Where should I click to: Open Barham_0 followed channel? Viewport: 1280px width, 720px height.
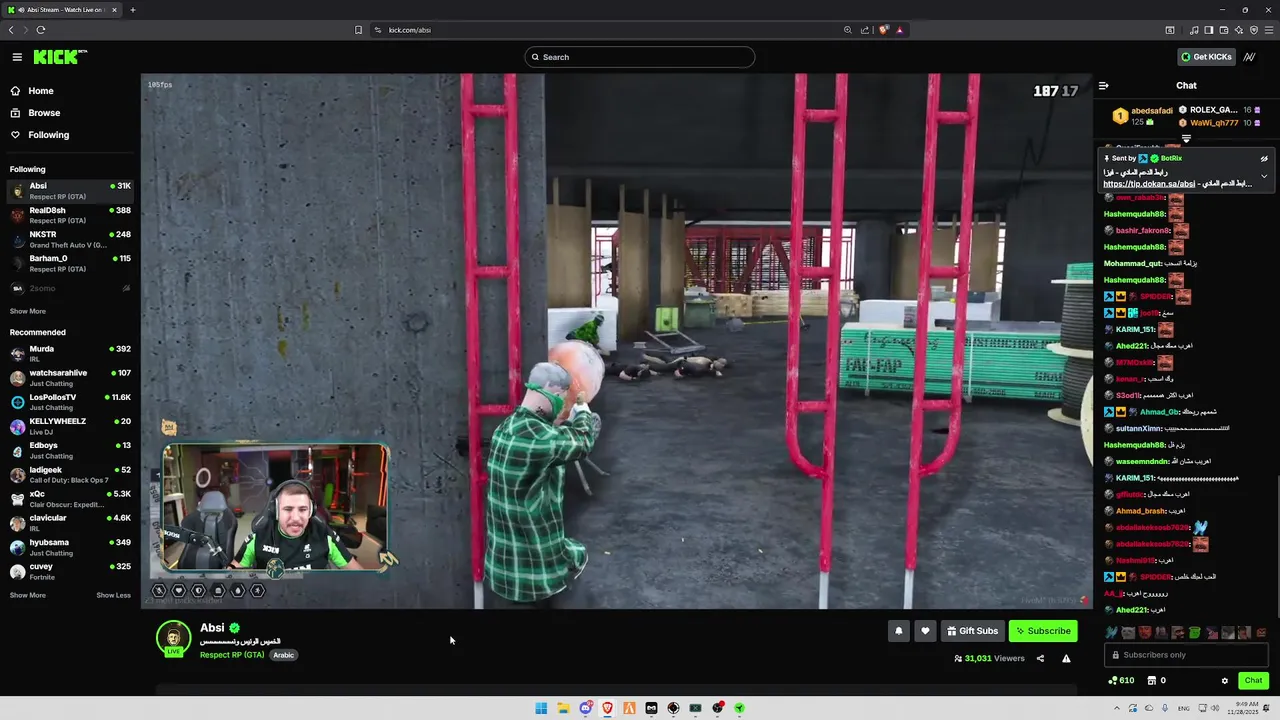[70, 263]
